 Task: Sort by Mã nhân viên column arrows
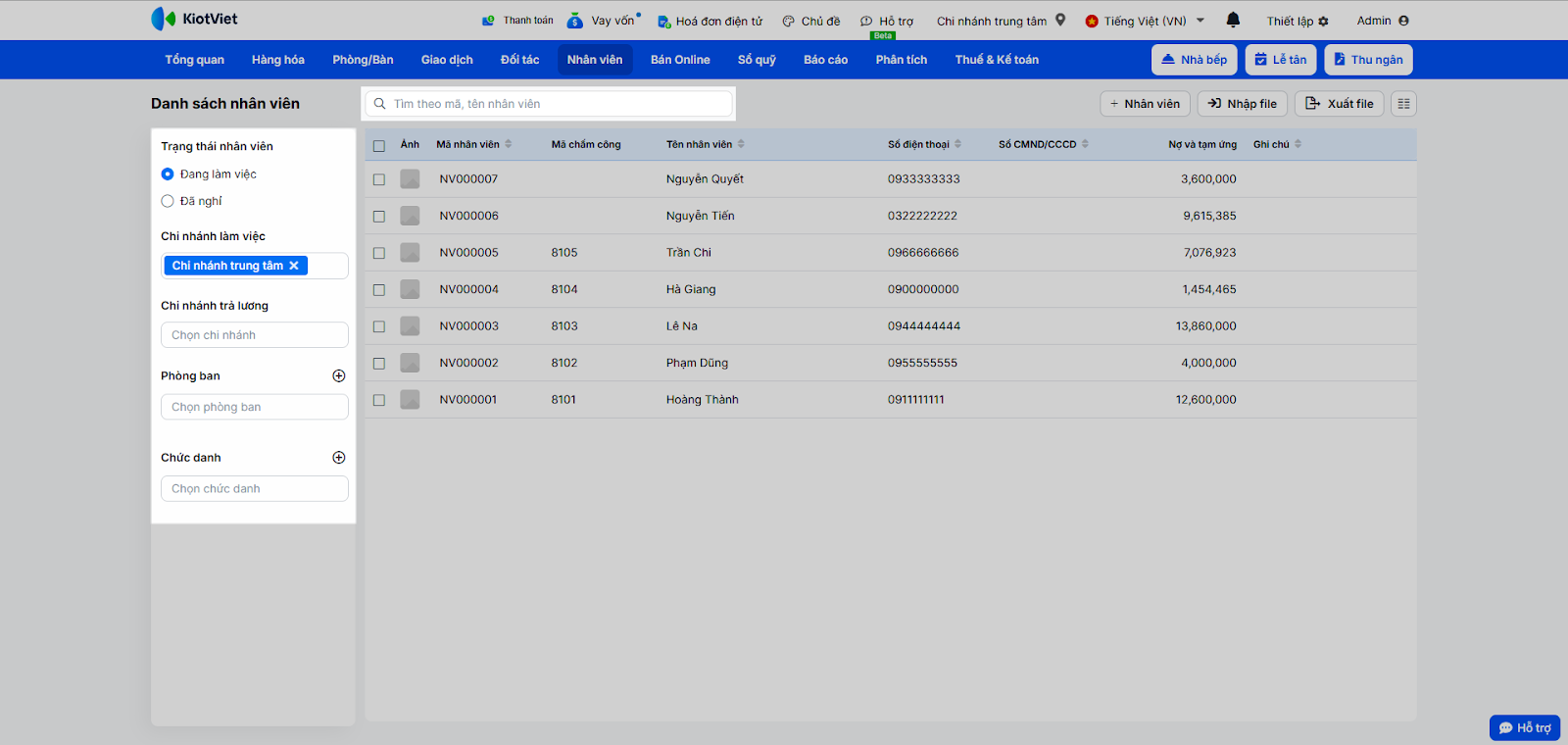[509, 144]
